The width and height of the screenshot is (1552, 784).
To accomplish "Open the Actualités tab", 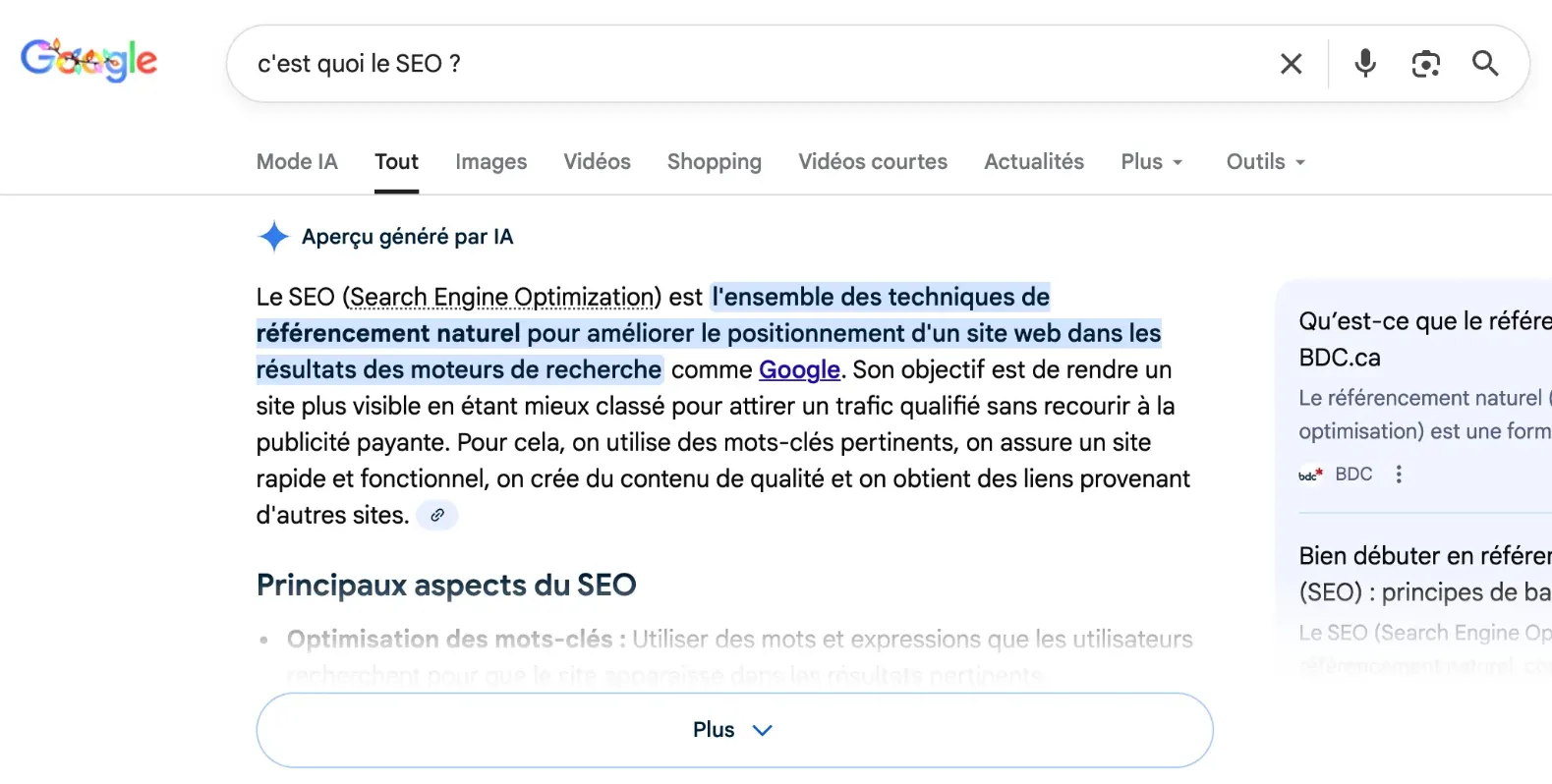I will pos(1034,162).
